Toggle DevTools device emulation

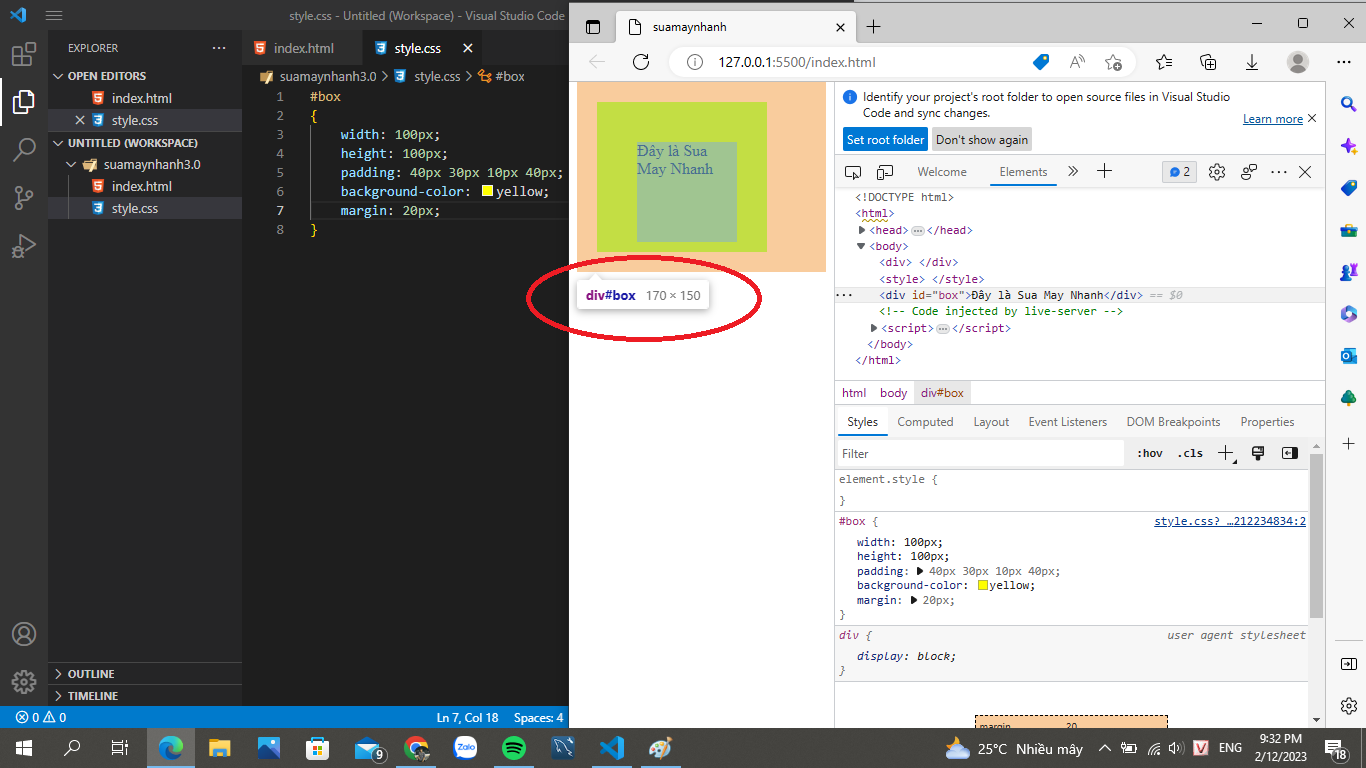[885, 172]
